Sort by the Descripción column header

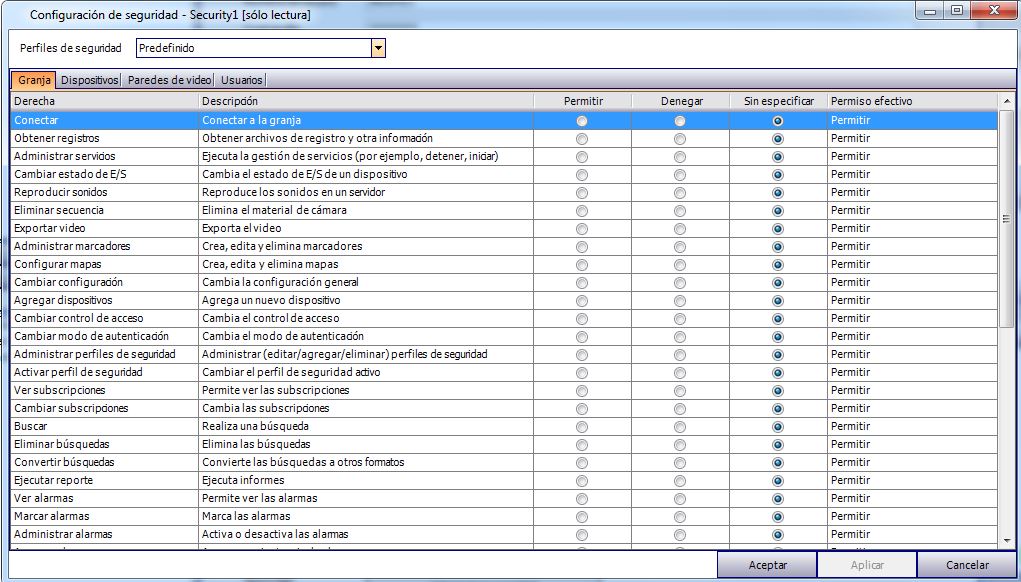coord(366,102)
